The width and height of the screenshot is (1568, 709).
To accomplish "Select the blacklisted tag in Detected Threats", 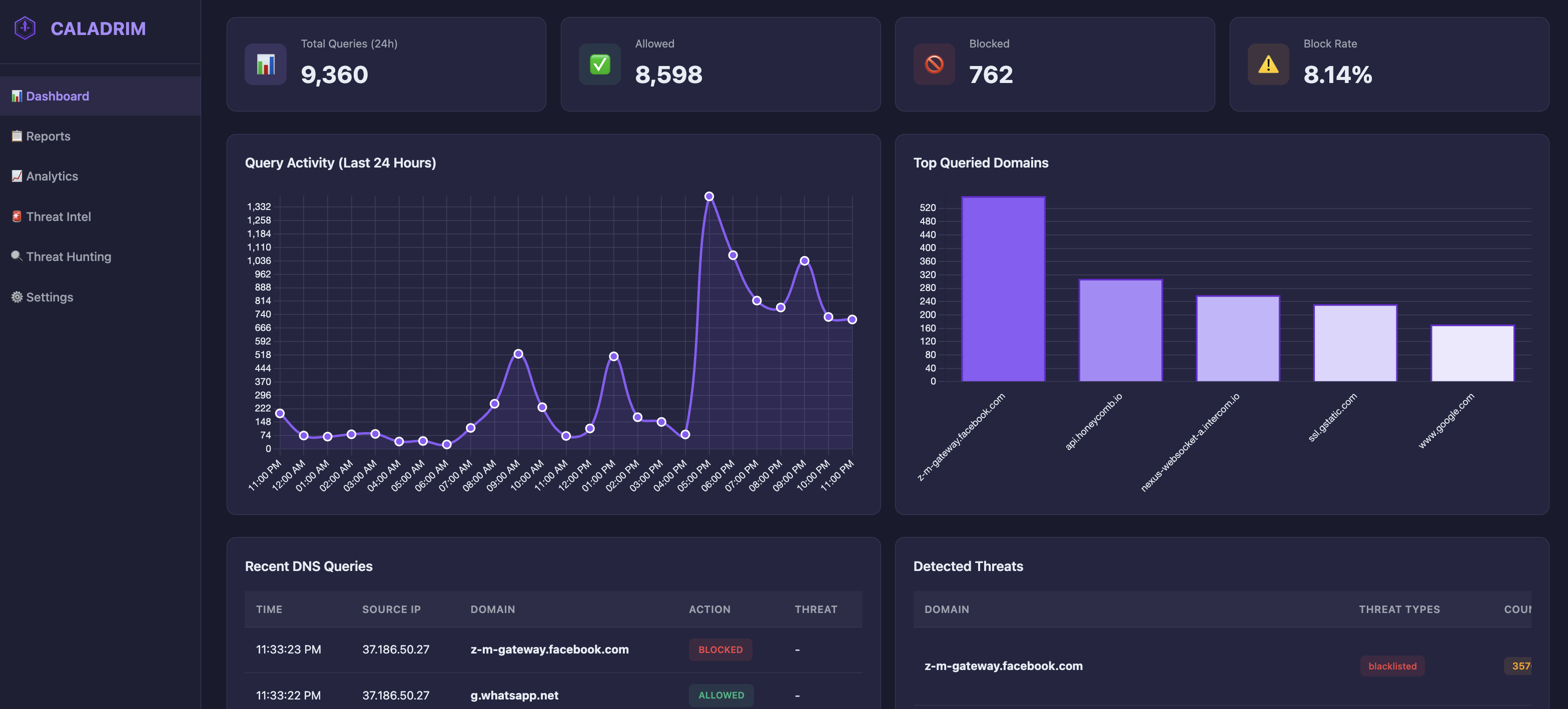I will tap(1392, 666).
